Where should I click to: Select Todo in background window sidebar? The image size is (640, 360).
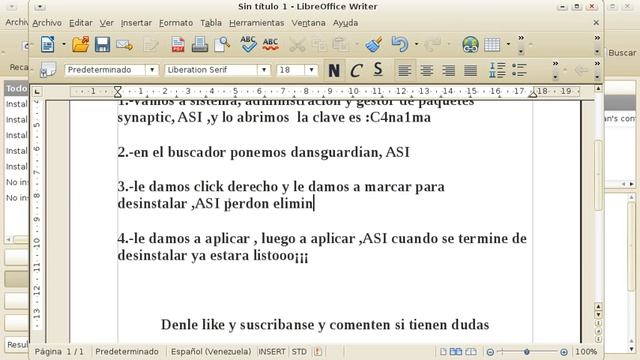[x=16, y=88]
